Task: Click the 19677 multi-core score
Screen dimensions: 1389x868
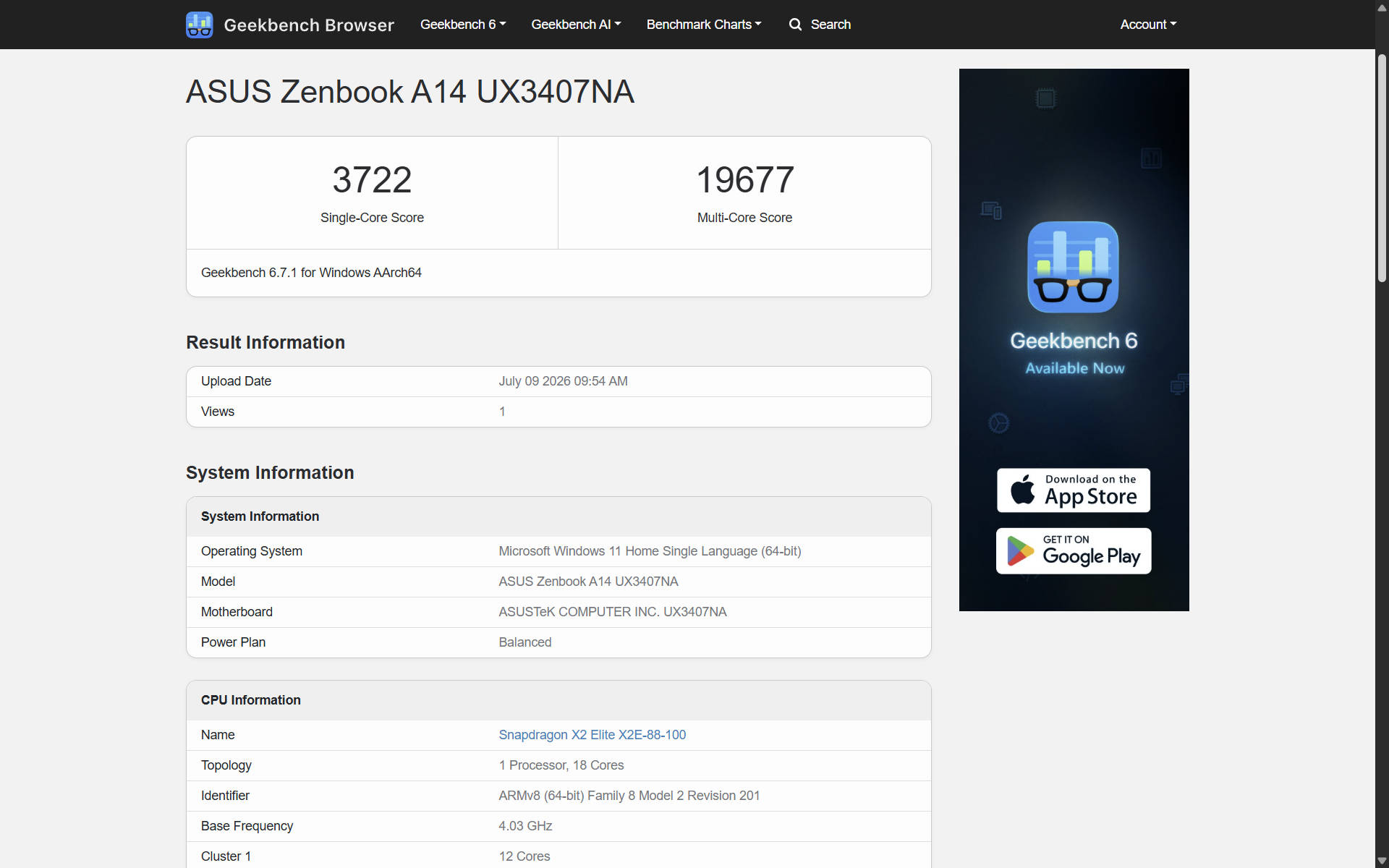Action: [744, 179]
